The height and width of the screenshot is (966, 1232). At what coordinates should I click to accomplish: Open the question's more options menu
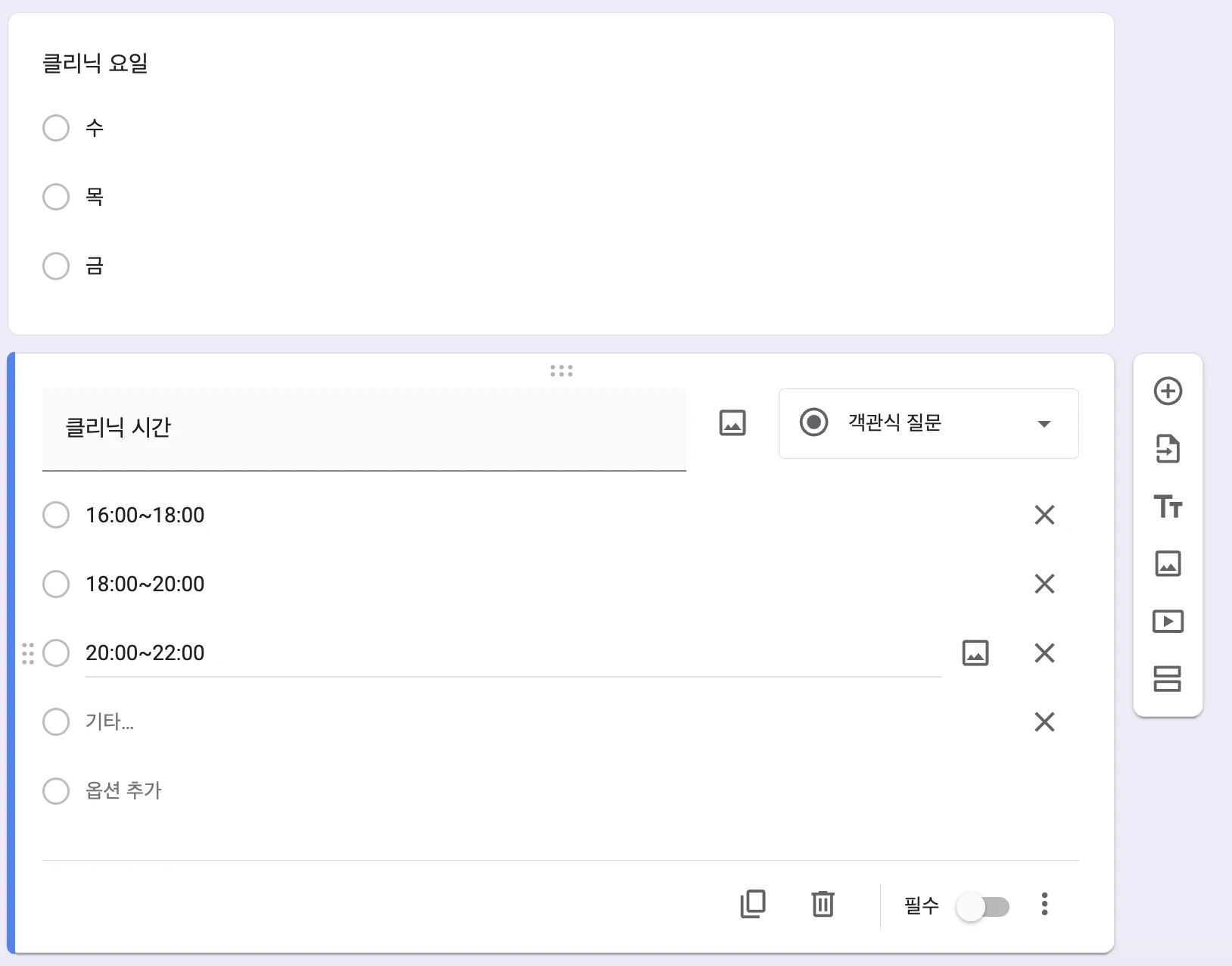point(1044,904)
